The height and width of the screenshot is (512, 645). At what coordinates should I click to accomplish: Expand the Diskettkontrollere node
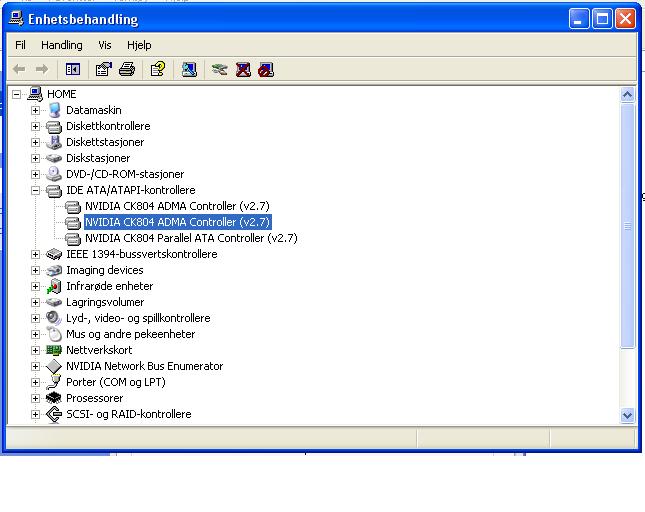click(35, 127)
